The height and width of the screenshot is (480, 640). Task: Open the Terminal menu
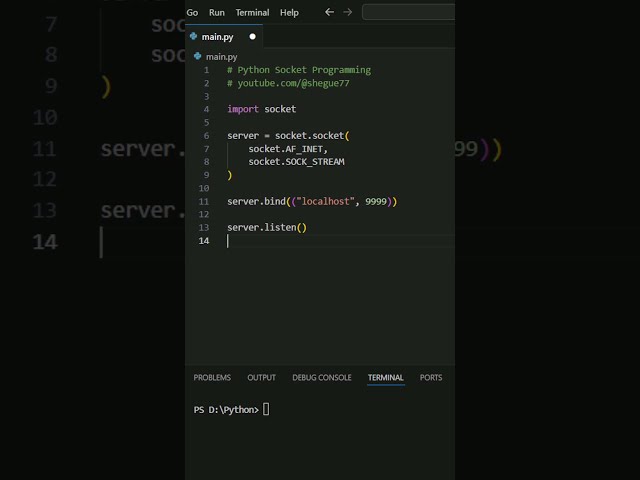tap(252, 13)
